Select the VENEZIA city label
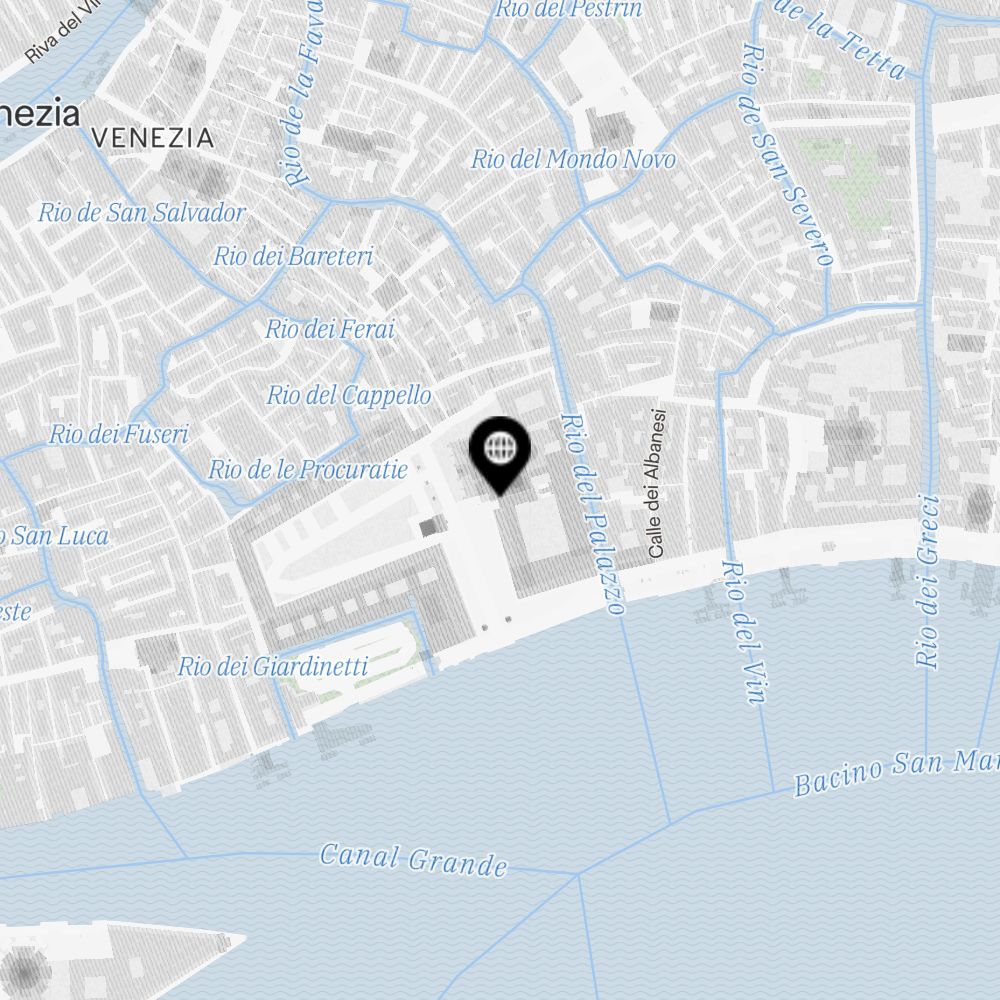The width and height of the screenshot is (1000, 1000). coord(152,138)
